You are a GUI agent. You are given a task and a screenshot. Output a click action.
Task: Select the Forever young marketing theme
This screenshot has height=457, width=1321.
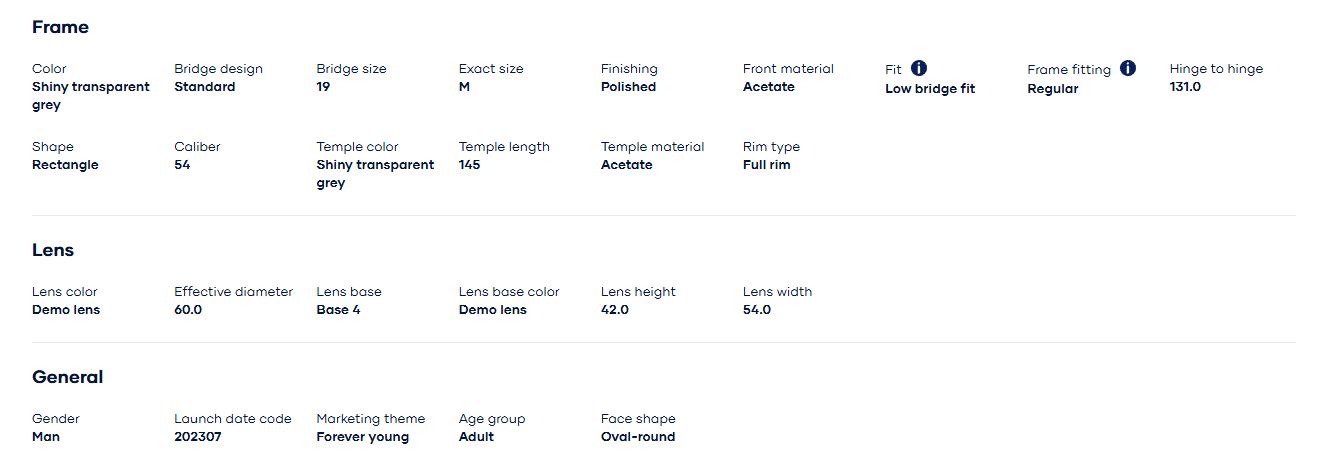pos(362,437)
